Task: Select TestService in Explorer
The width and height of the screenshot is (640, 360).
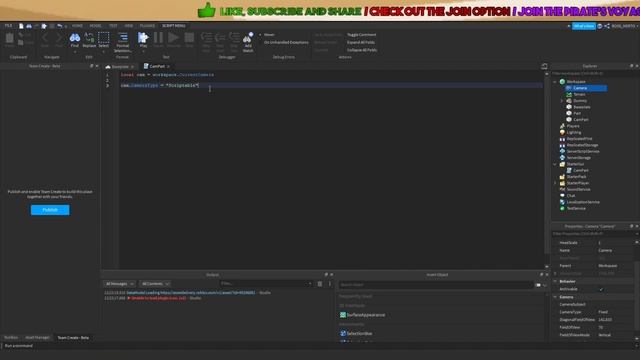Action: [x=576, y=208]
